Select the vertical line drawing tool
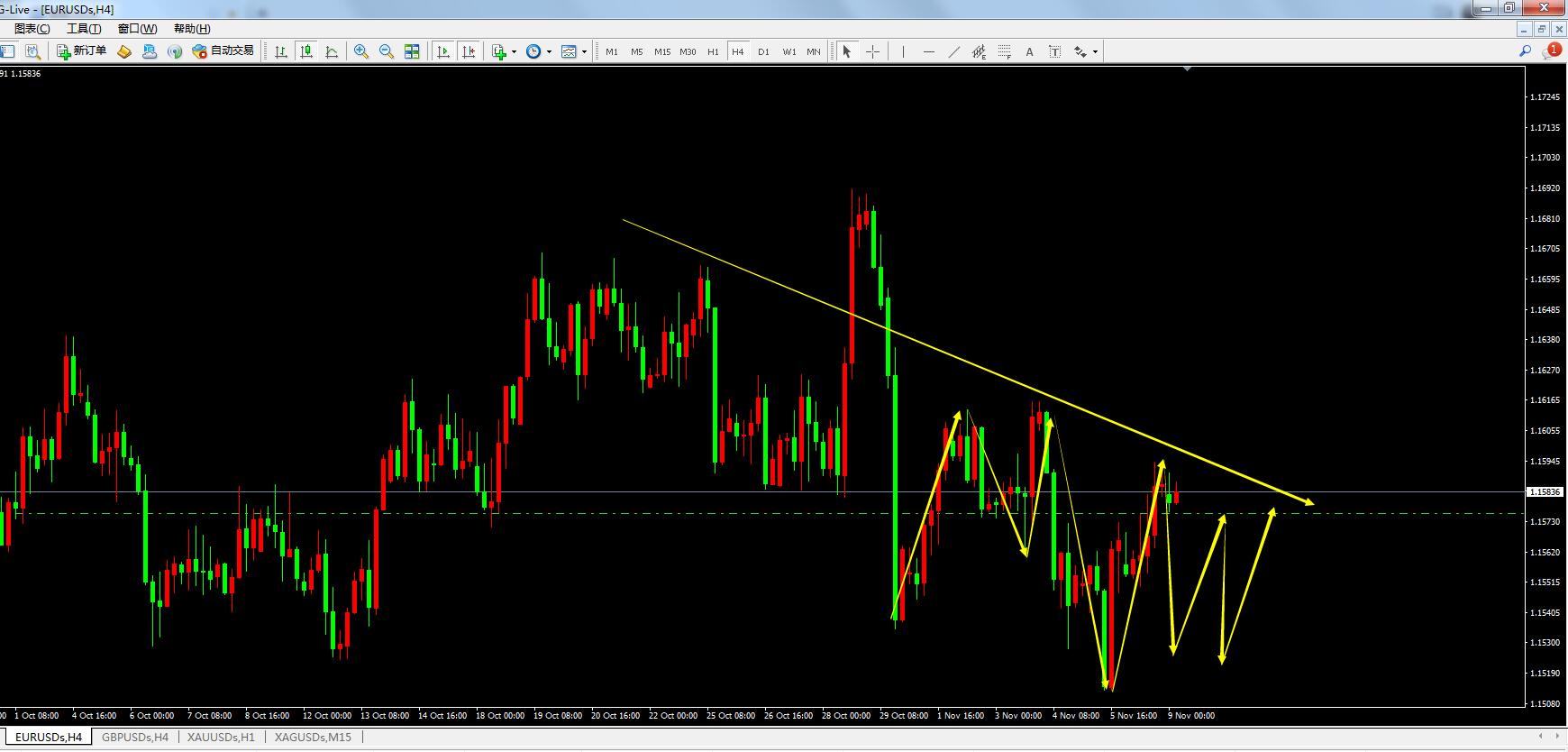This screenshot has height=752, width=1568. click(903, 51)
